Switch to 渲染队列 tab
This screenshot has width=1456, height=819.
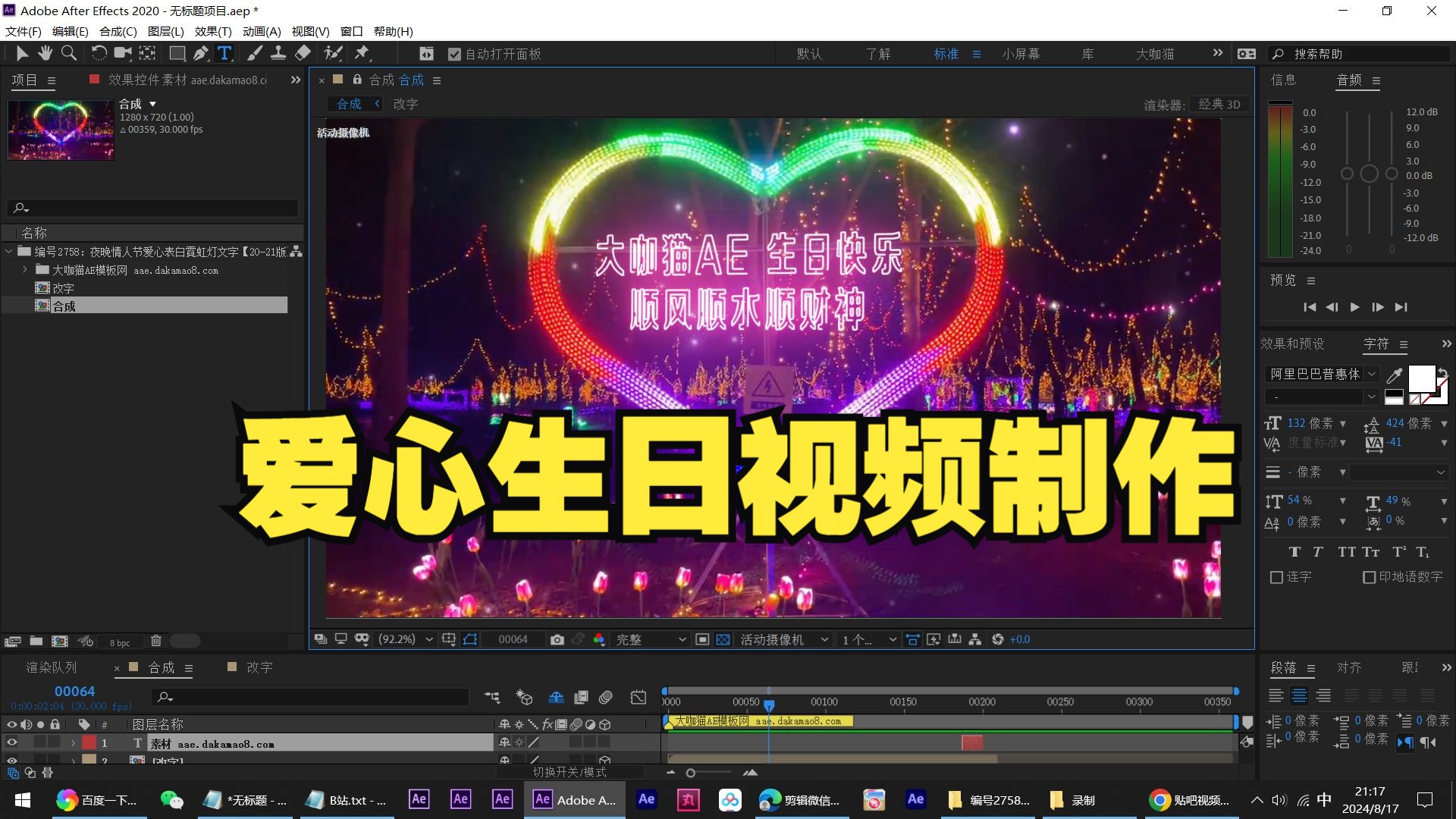52,667
